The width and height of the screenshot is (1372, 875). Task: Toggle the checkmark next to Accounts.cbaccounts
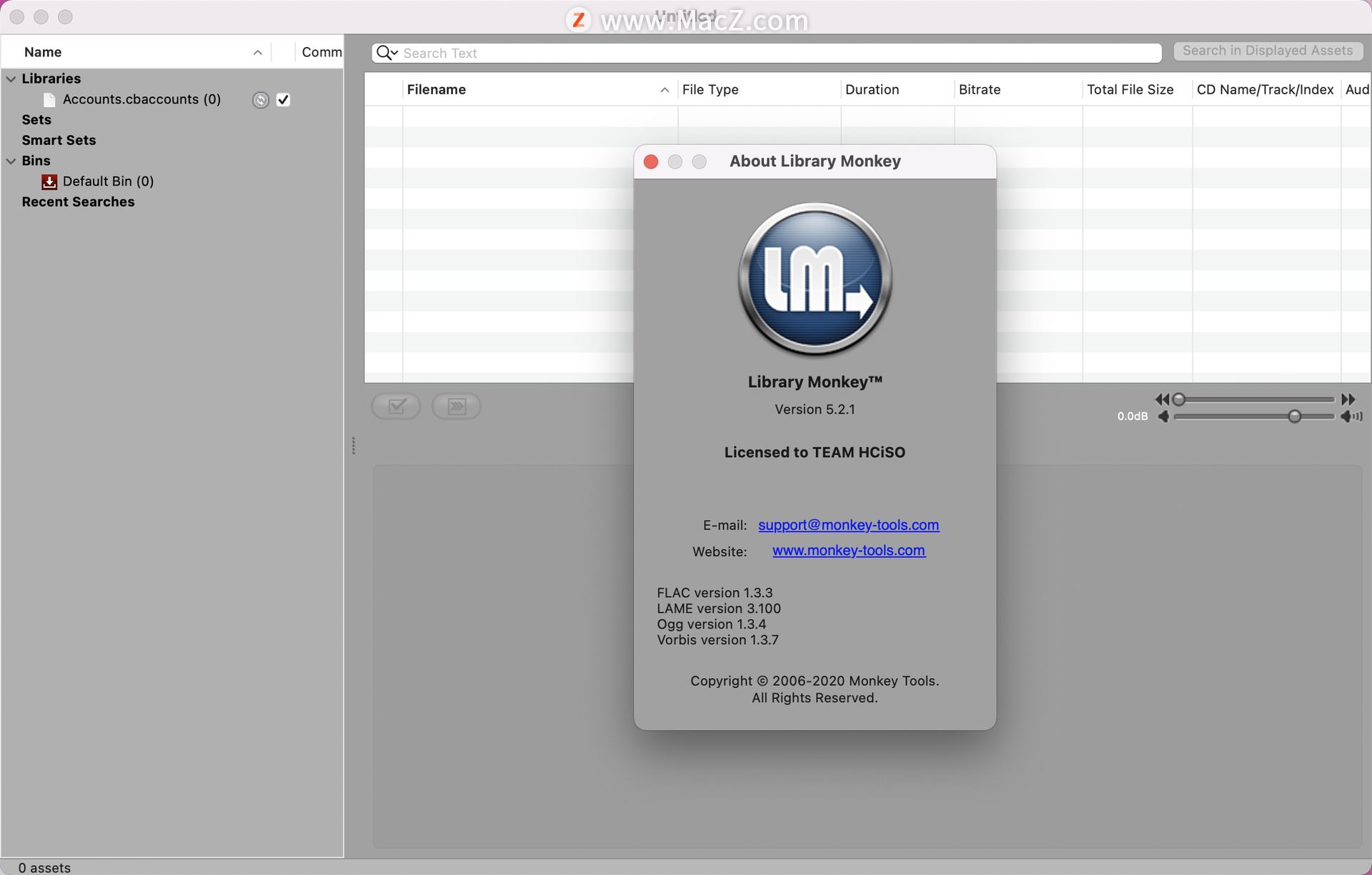pos(282,99)
